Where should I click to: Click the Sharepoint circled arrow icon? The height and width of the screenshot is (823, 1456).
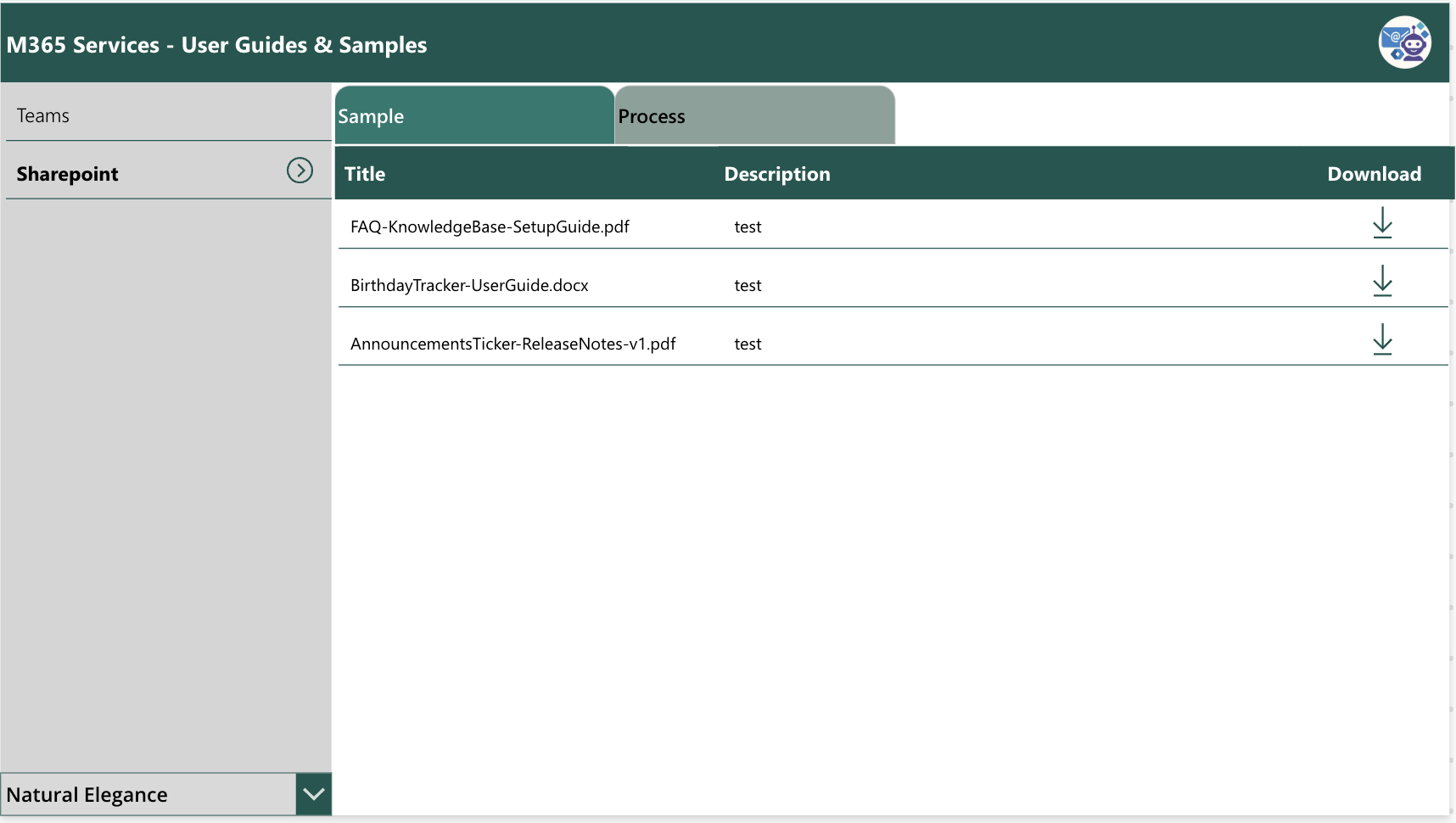(x=300, y=171)
